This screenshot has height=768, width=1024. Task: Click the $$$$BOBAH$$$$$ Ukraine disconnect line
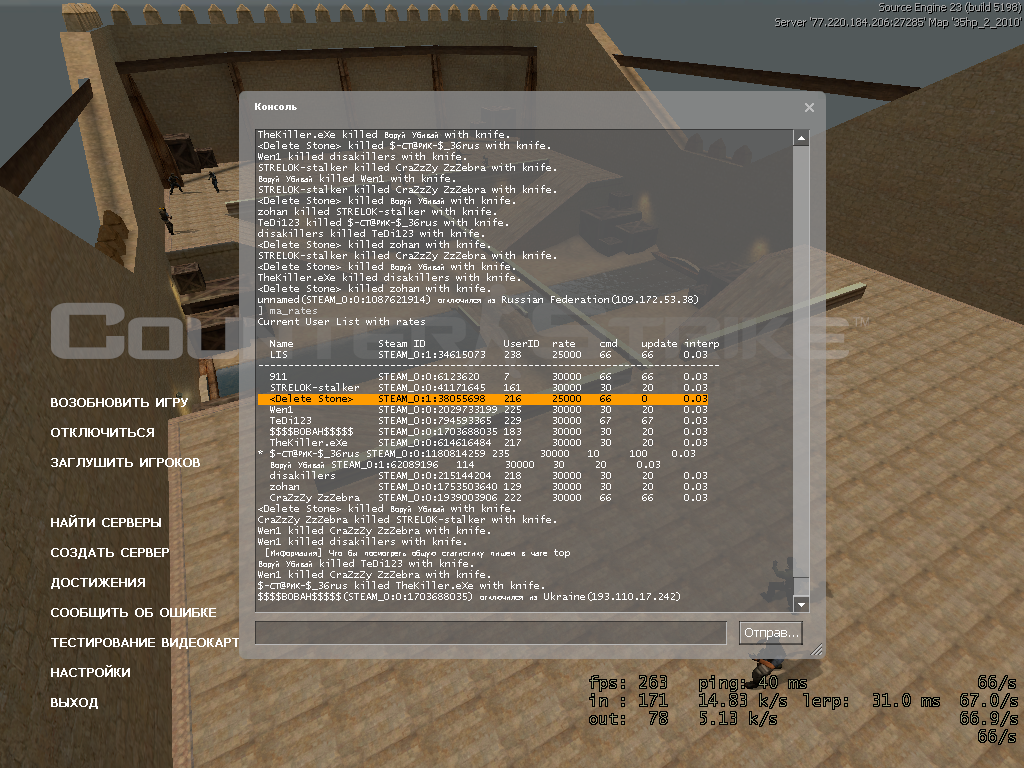tap(469, 597)
